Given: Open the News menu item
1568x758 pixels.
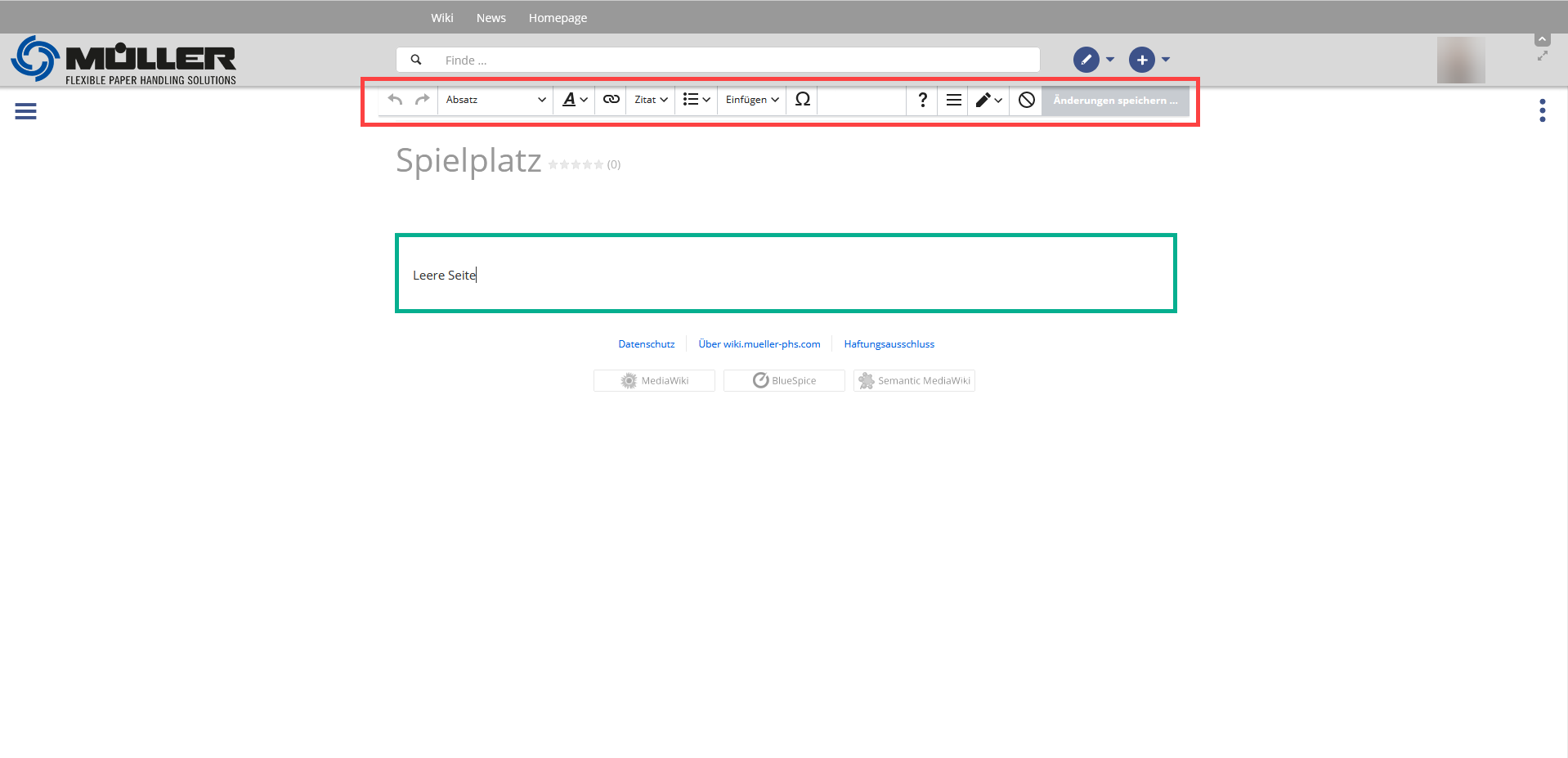Looking at the screenshot, I should click(x=491, y=18).
